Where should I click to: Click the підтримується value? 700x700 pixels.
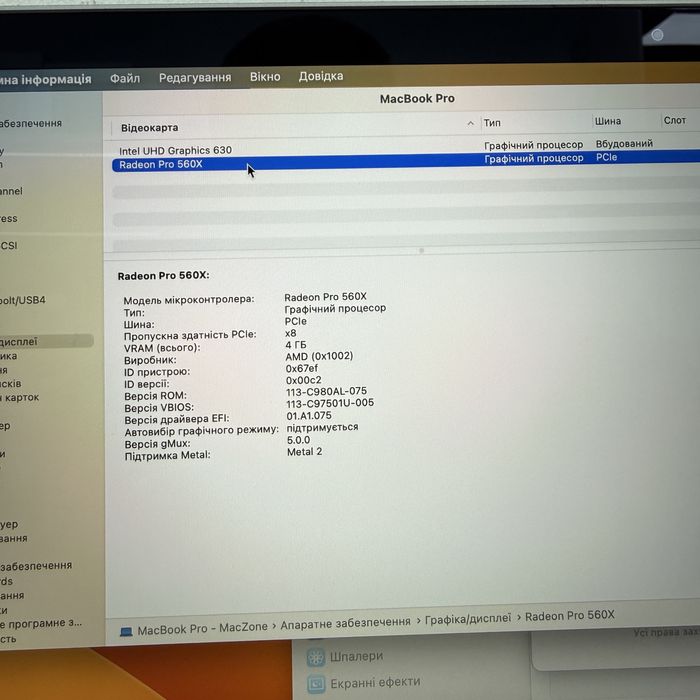(x=322, y=427)
